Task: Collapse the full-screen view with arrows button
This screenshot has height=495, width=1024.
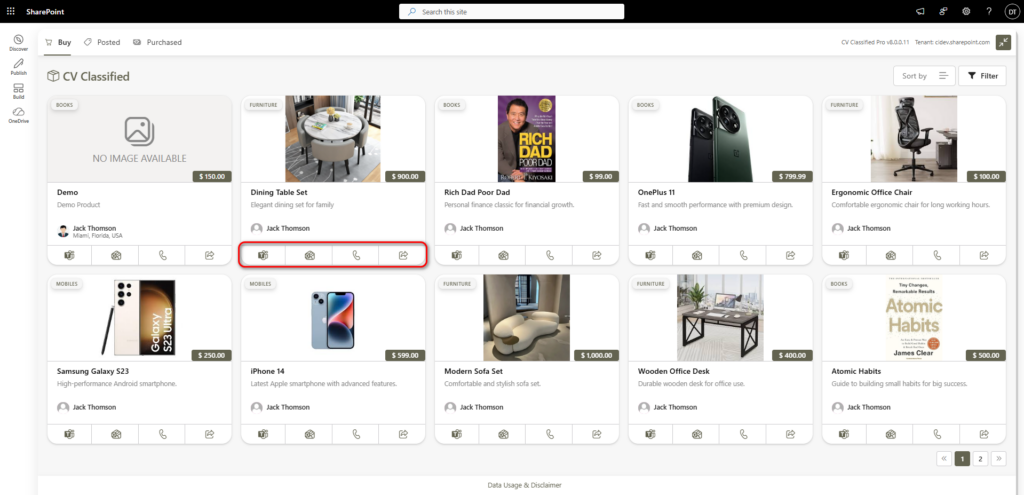Action: [x=1003, y=42]
